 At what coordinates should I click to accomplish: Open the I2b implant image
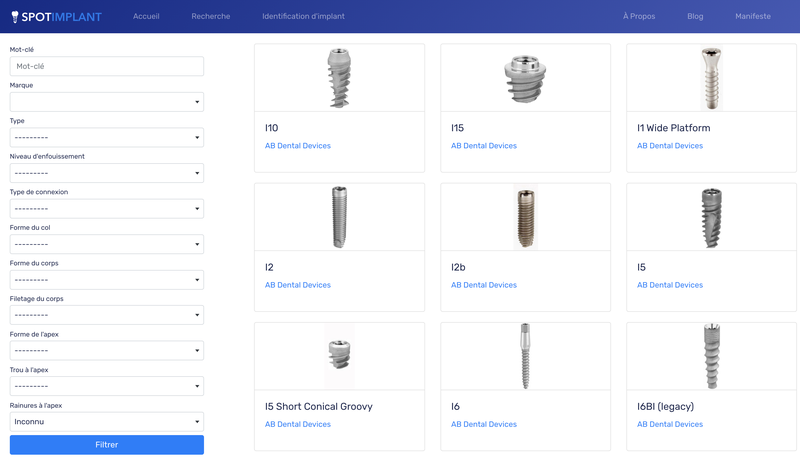[x=526, y=217]
